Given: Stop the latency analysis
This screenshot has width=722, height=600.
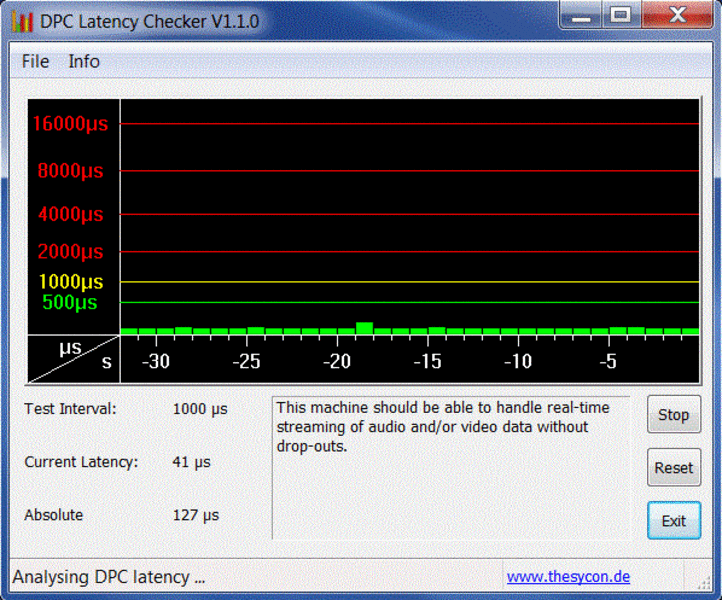Looking at the screenshot, I should pyautogui.click(x=674, y=414).
